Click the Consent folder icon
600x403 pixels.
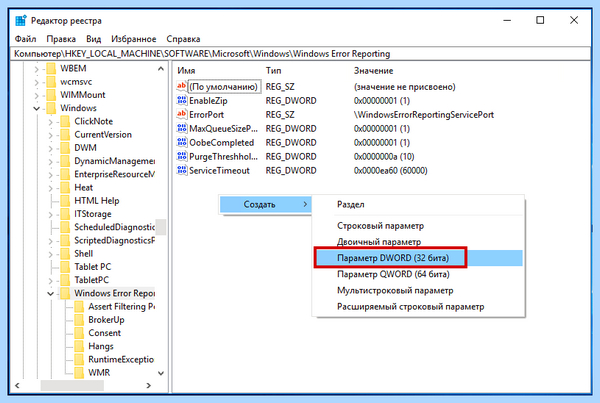pos(79,333)
